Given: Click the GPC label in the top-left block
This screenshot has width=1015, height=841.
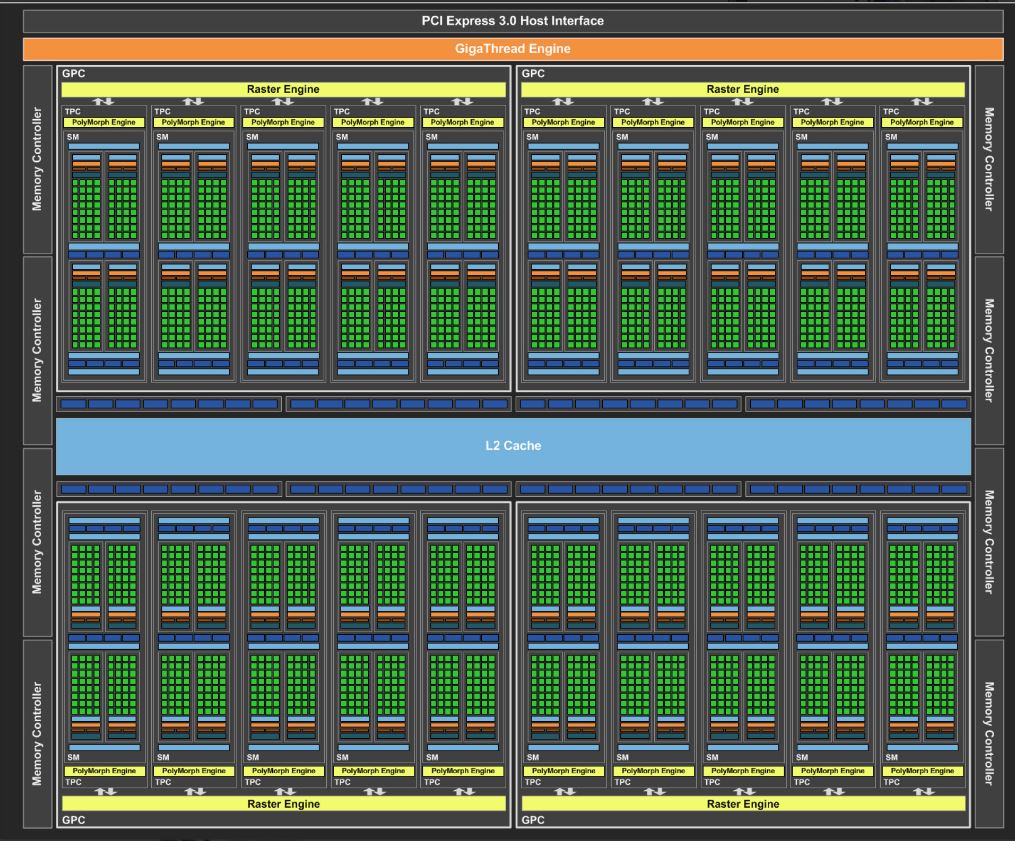Looking at the screenshot, I should pyautogui.click(x=73, y=74).
